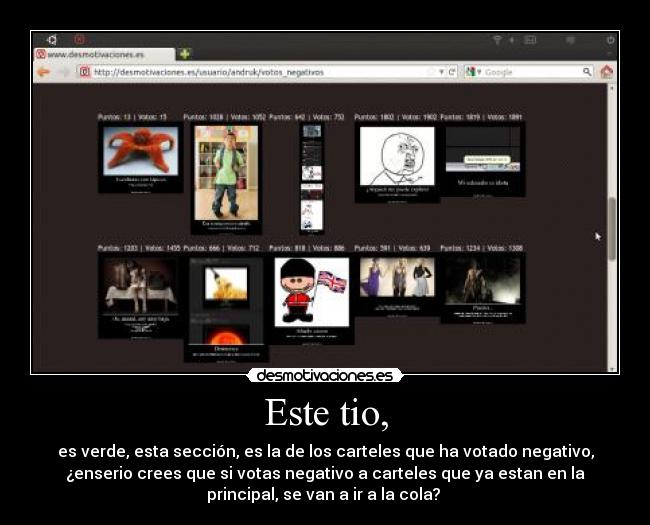
Task: Click the browser back arrow button
Action: tap(43, 72)
